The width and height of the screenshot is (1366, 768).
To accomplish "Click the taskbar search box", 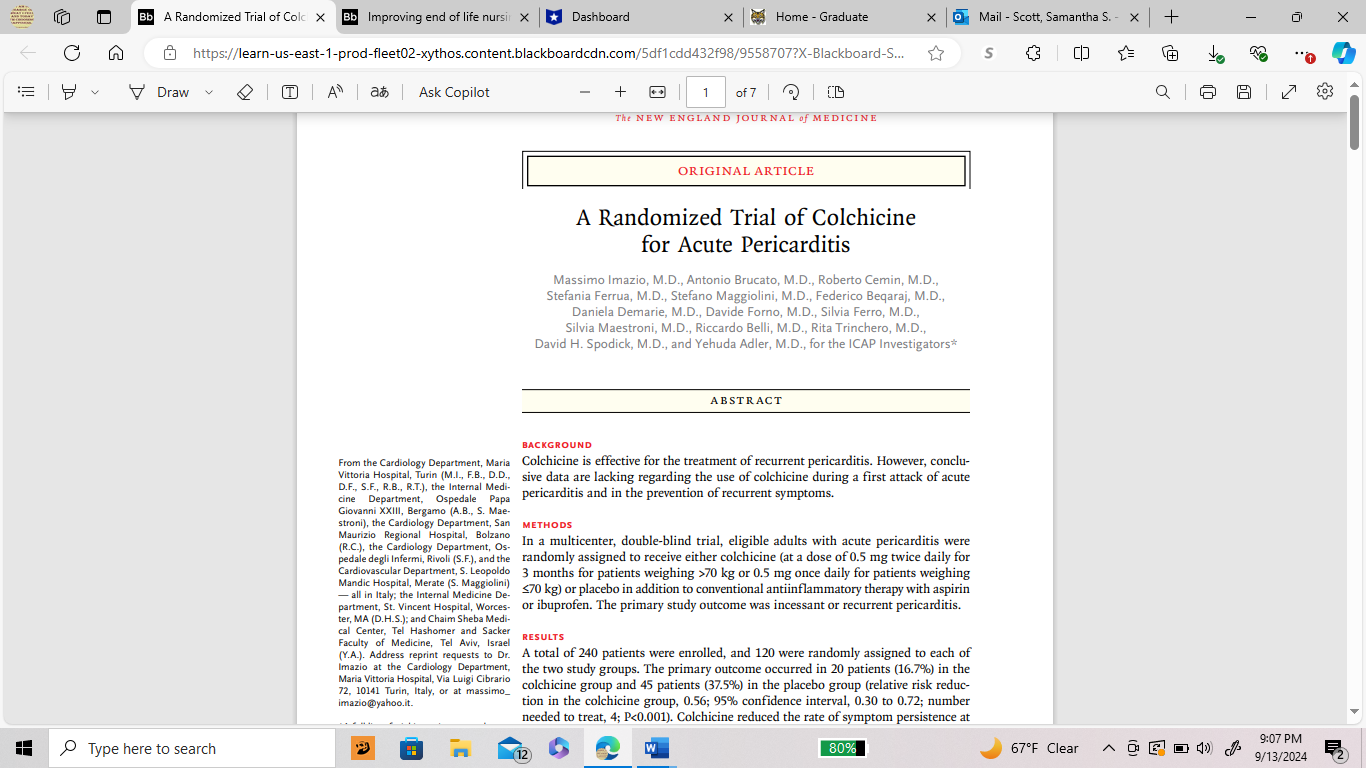I will 192,748.
